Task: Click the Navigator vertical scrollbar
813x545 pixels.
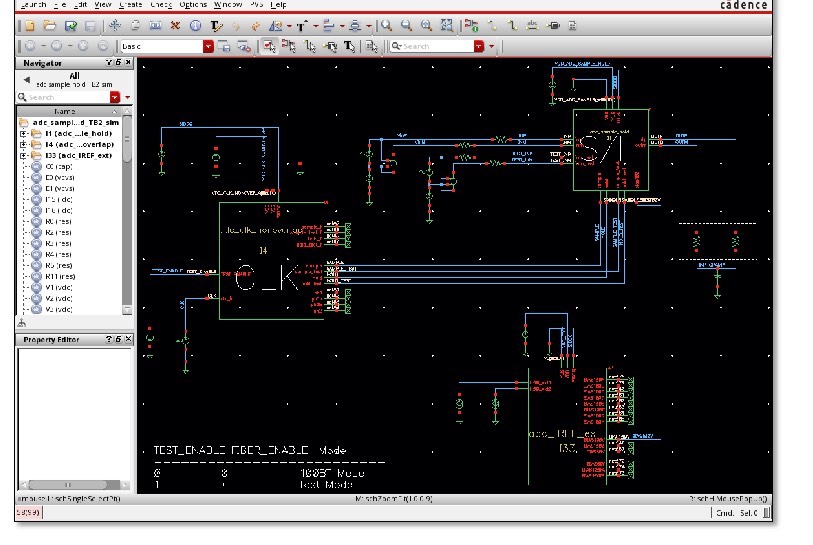Action: click(x=127, y=210)
